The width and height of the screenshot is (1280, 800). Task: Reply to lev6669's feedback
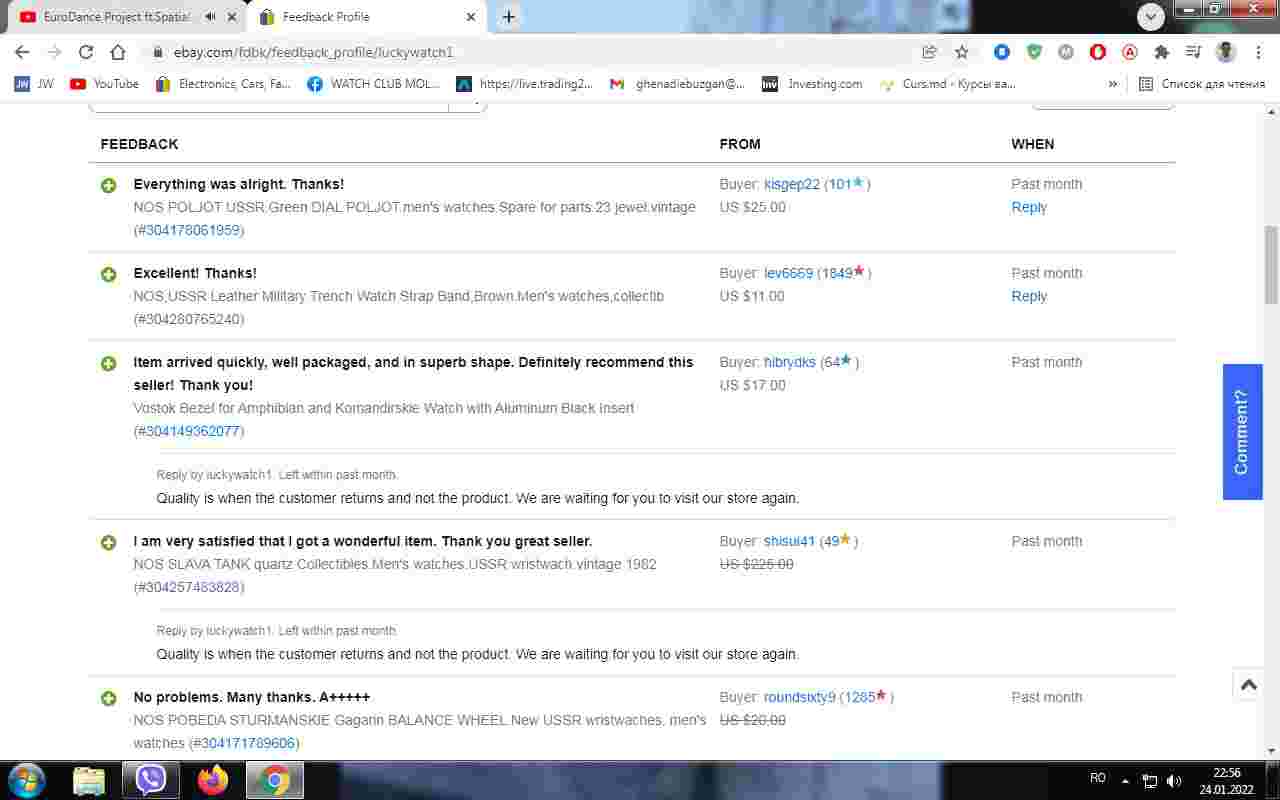tap(1029, 296)
